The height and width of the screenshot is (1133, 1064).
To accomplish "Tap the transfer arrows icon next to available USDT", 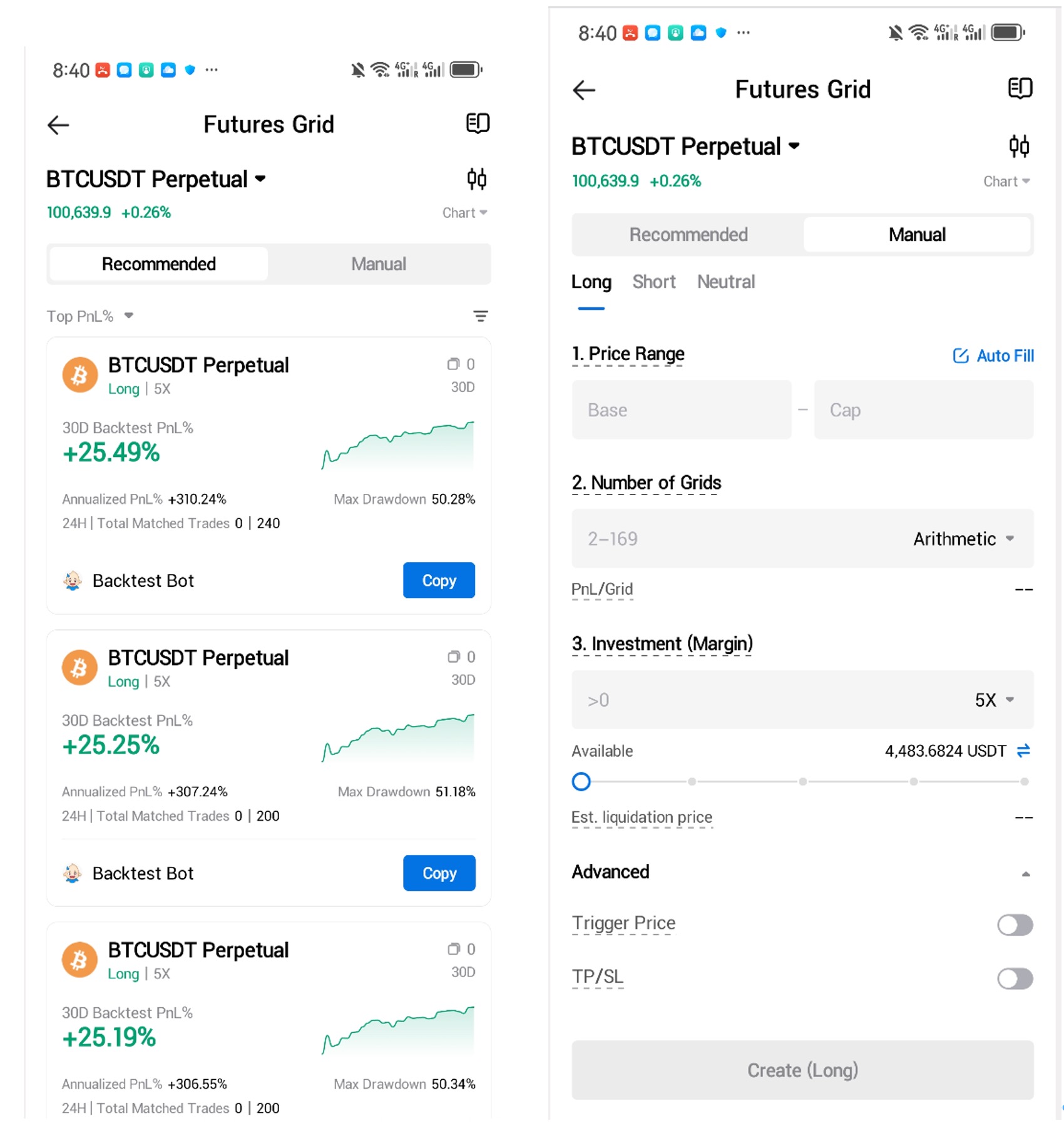I will pos(1023,751).
